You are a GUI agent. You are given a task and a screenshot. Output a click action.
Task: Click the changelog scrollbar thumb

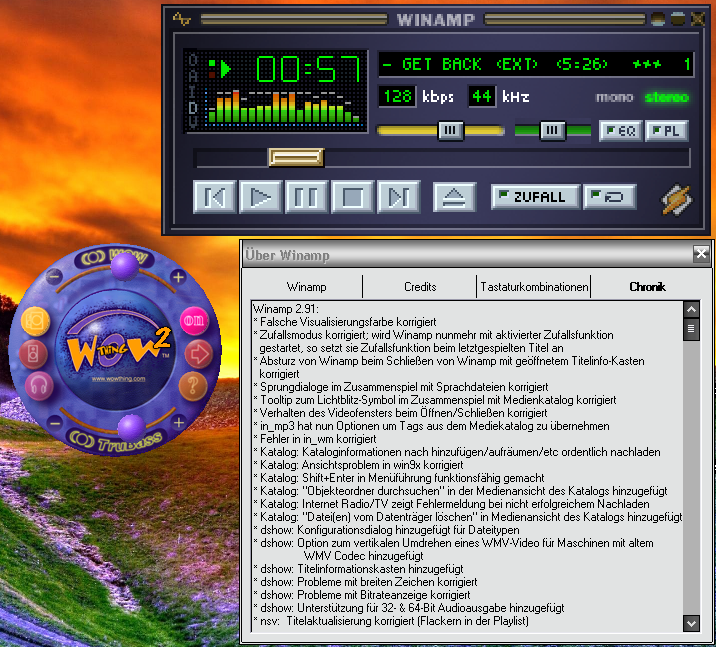(691, 329)
